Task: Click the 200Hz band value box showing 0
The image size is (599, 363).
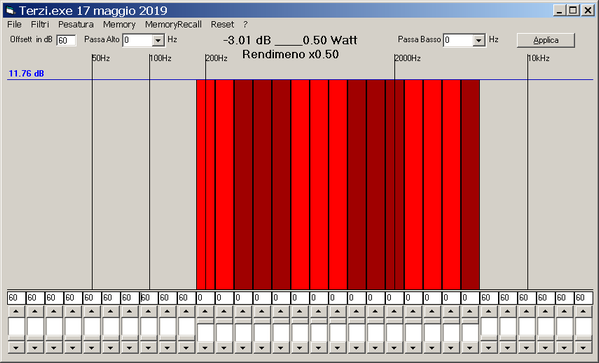Action: [x=206, y=298]
